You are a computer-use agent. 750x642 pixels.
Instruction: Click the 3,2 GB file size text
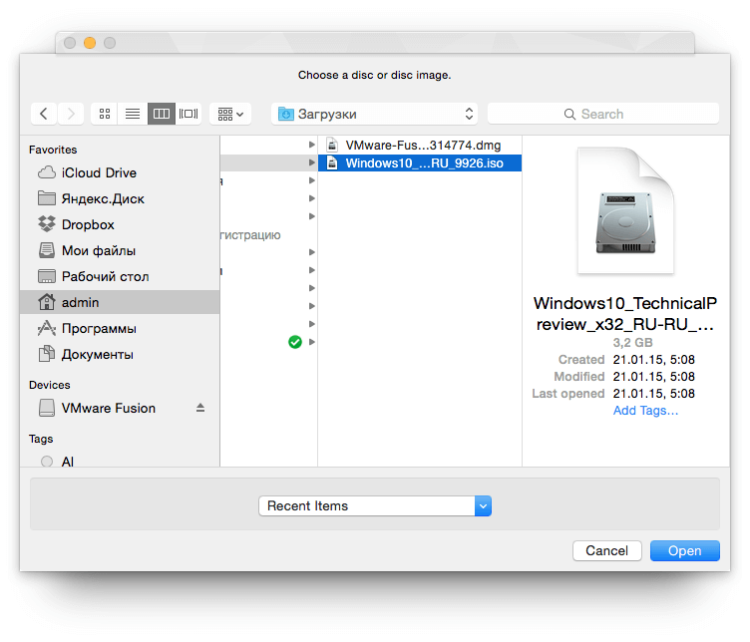632,343
